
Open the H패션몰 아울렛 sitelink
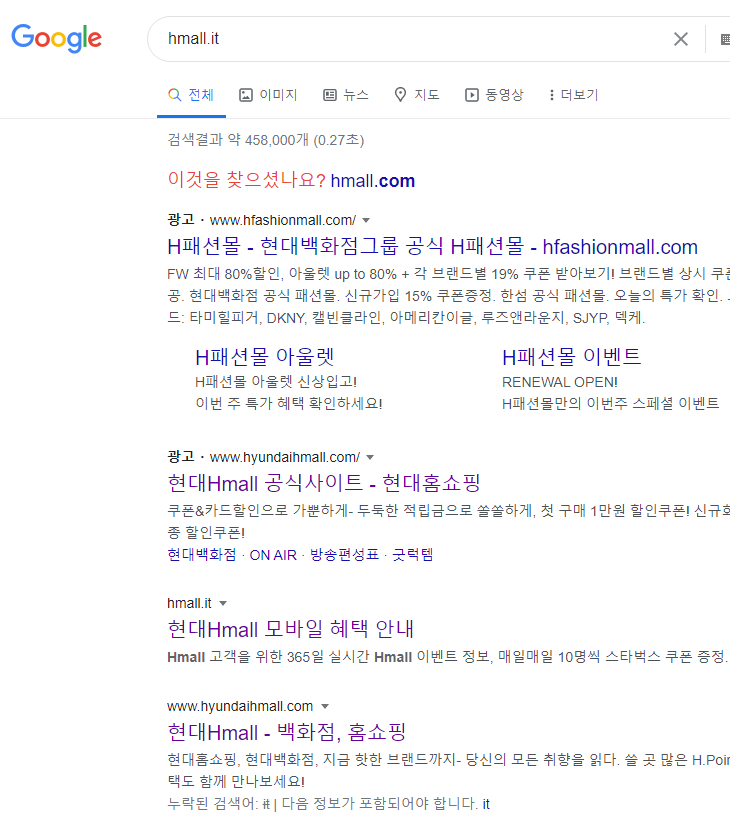click(x=264, y=357)
